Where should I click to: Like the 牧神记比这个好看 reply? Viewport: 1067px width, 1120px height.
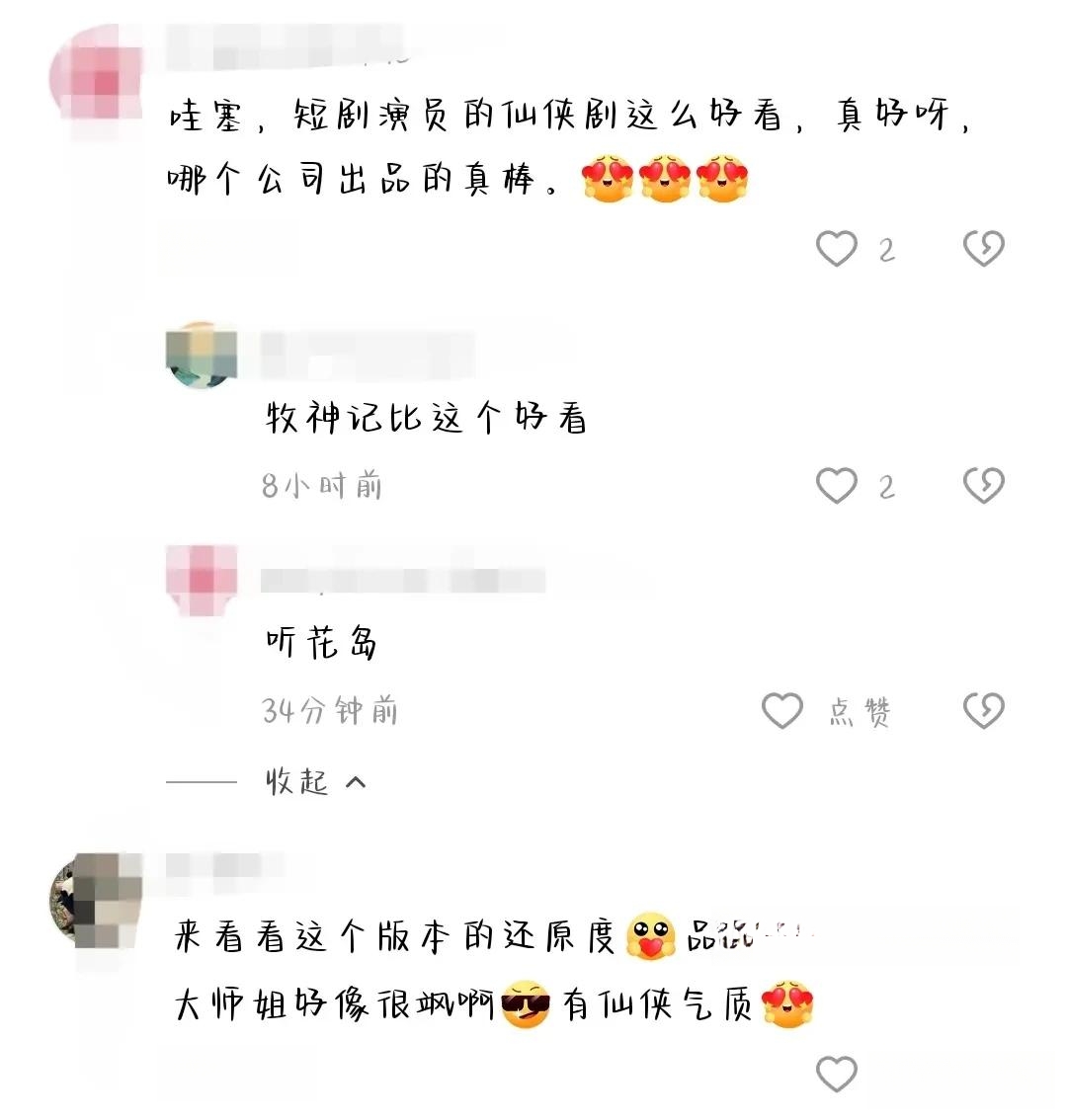pyautogui.click(x=836, y=486)
